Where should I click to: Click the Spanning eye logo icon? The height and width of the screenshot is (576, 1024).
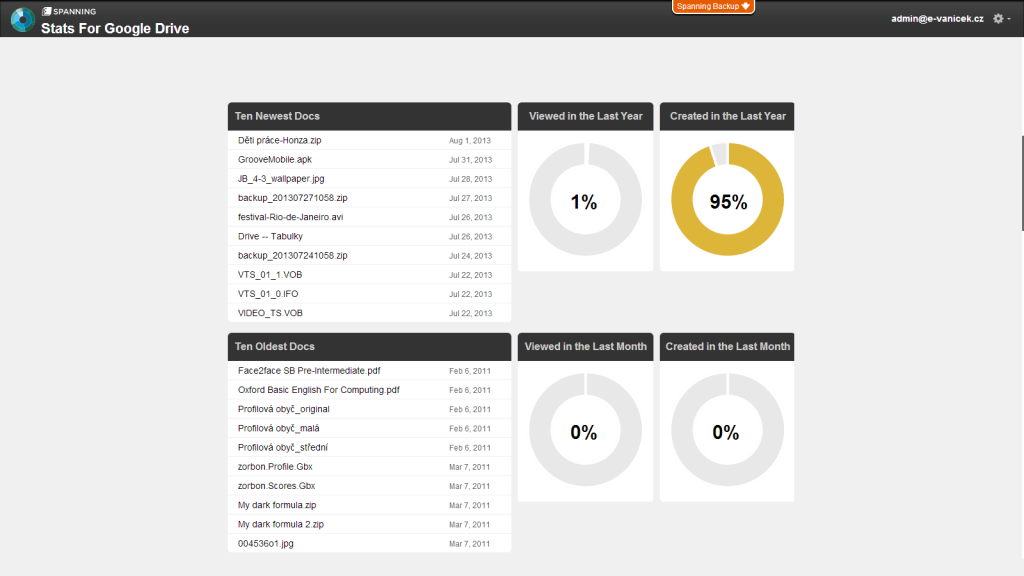pyautogui.click(x=22, y=20)
